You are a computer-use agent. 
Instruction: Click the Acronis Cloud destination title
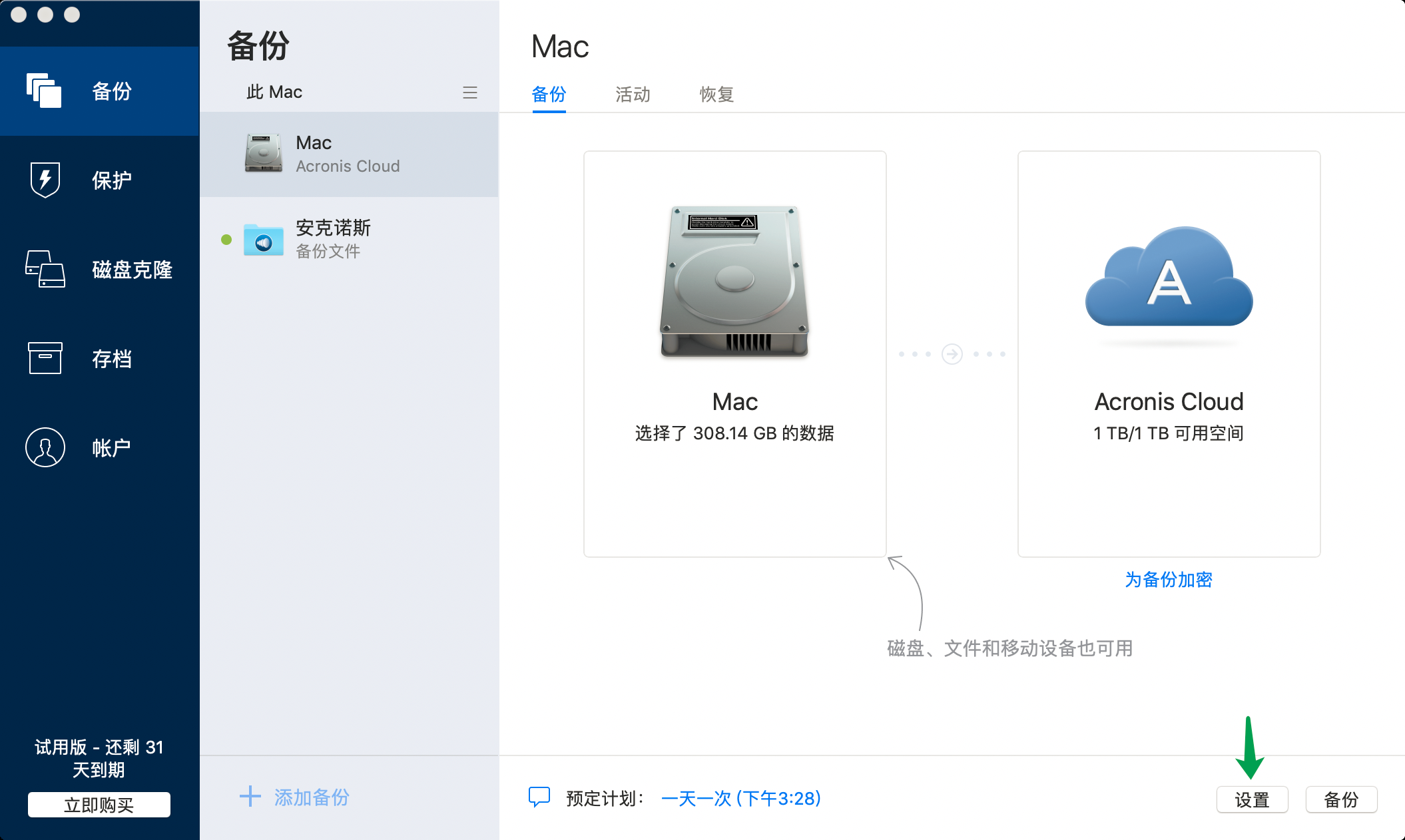[1169, 401]
